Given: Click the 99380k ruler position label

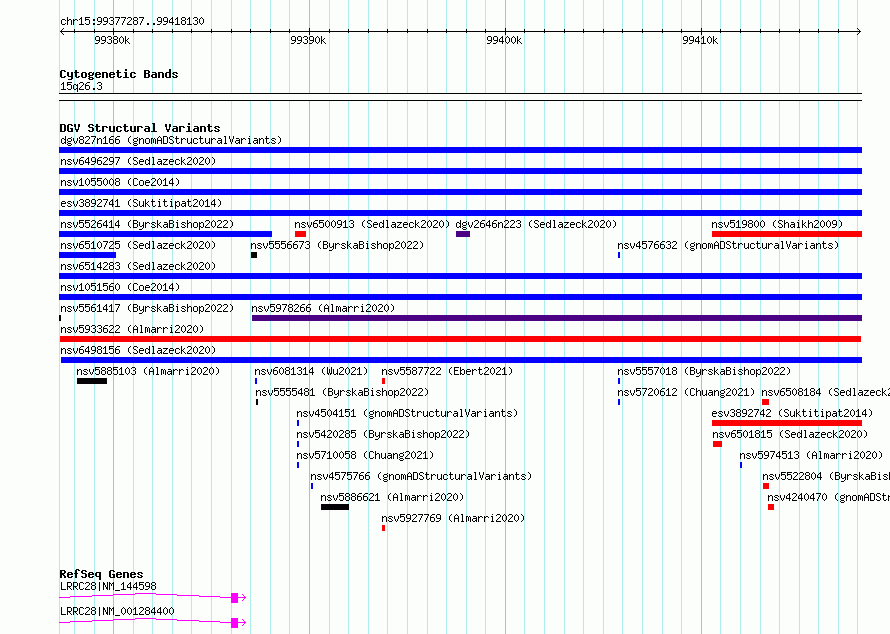Looking at the screenshot, I should click(x=112, y=40).
